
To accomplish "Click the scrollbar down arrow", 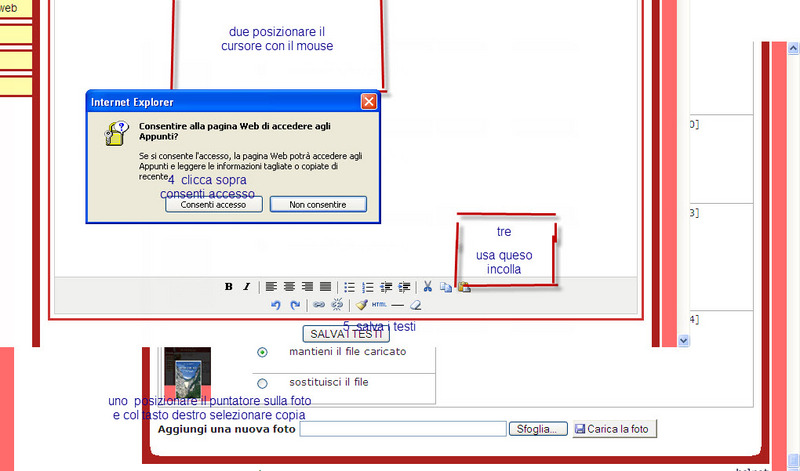I will pos(684,340).
